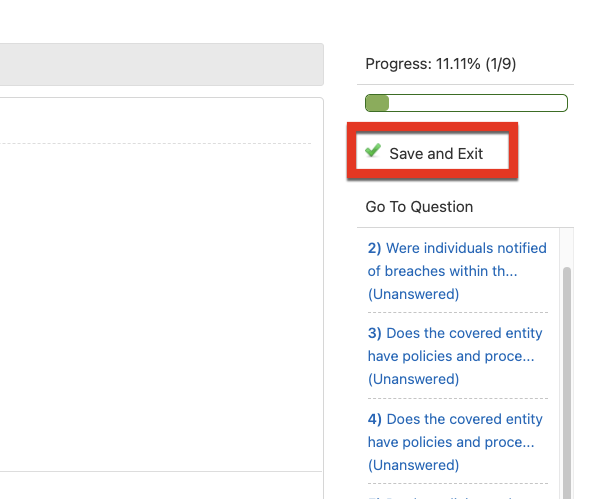
Task: Click the Unanswered status under question 2
Action: (413, 294)
